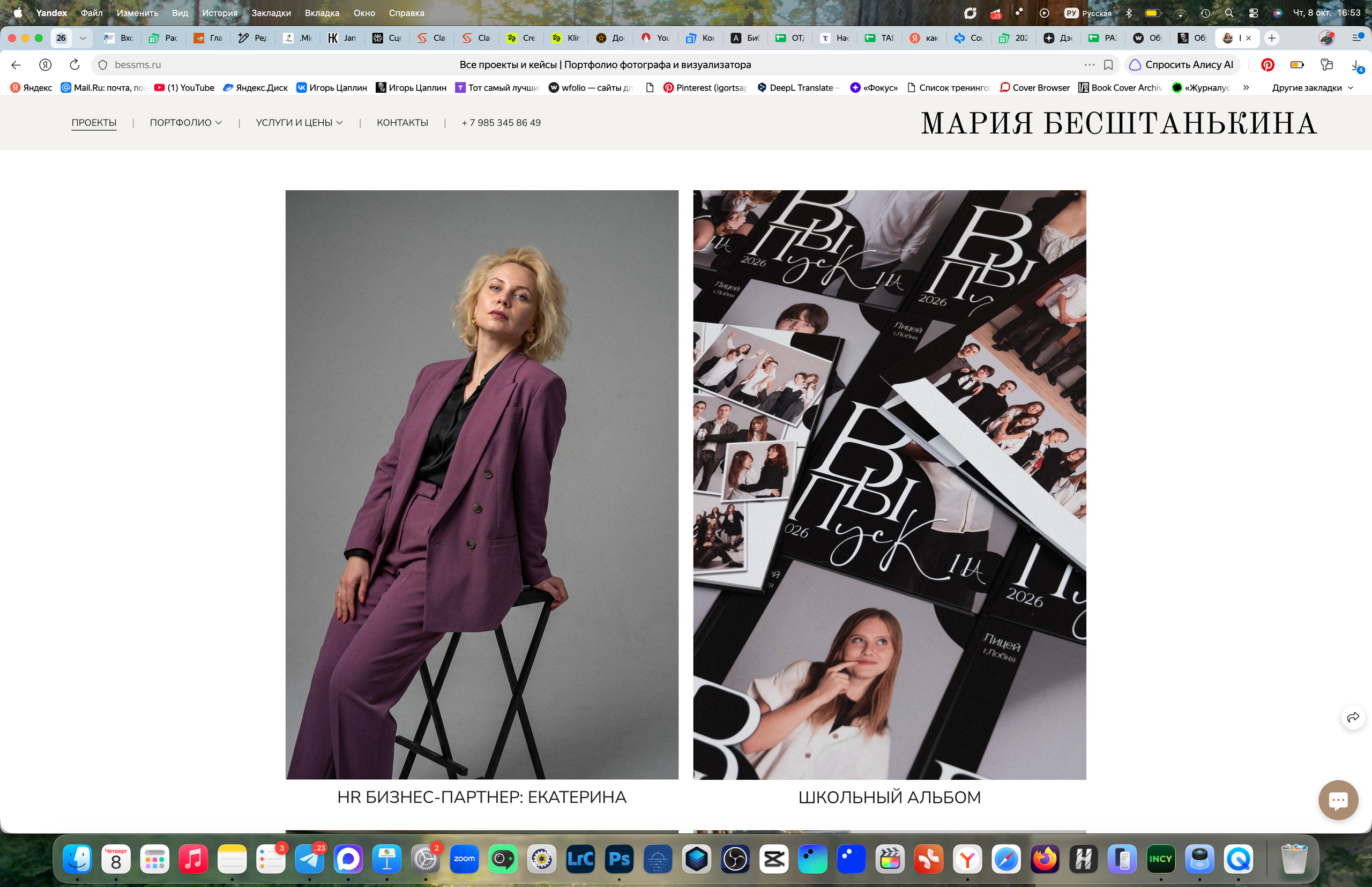Open the Trash in the dock
1372x887 pixels.
(1294, 859)
